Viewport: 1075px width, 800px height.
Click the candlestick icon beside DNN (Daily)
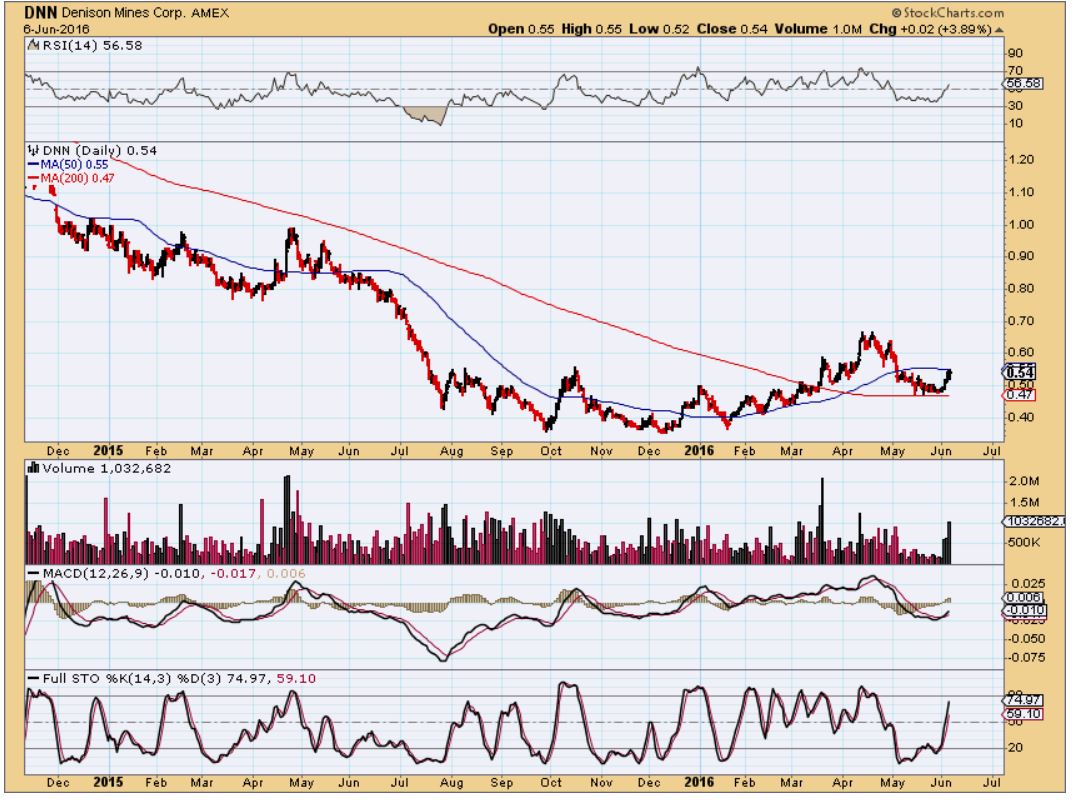(33, 151)
